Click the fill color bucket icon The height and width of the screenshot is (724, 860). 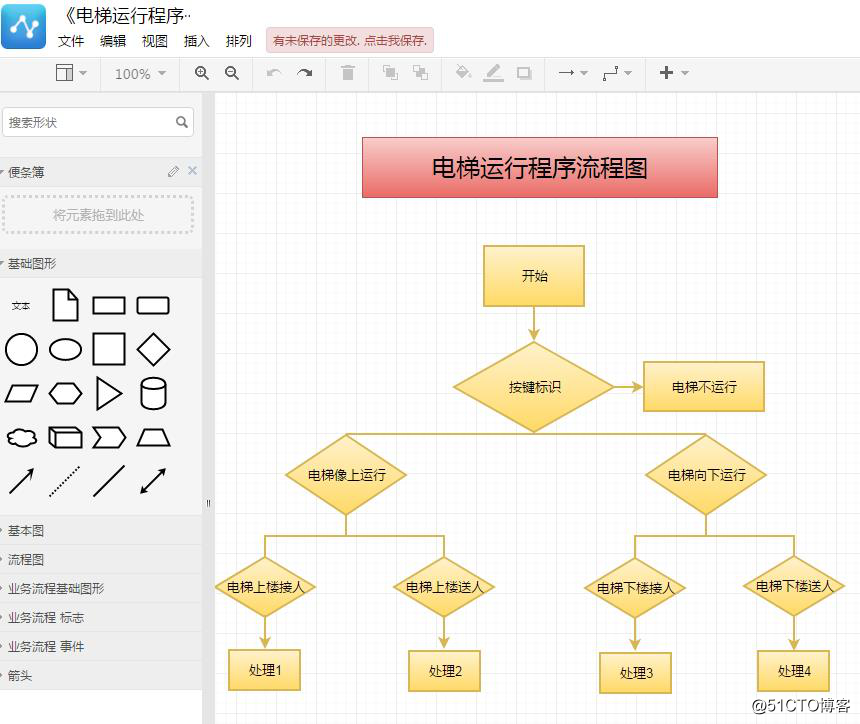coord(463,72)
